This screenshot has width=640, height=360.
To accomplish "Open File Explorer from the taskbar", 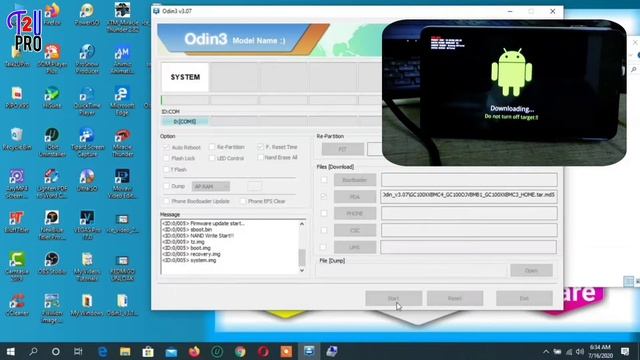I will pyautogui.click(x=125, y=351).
